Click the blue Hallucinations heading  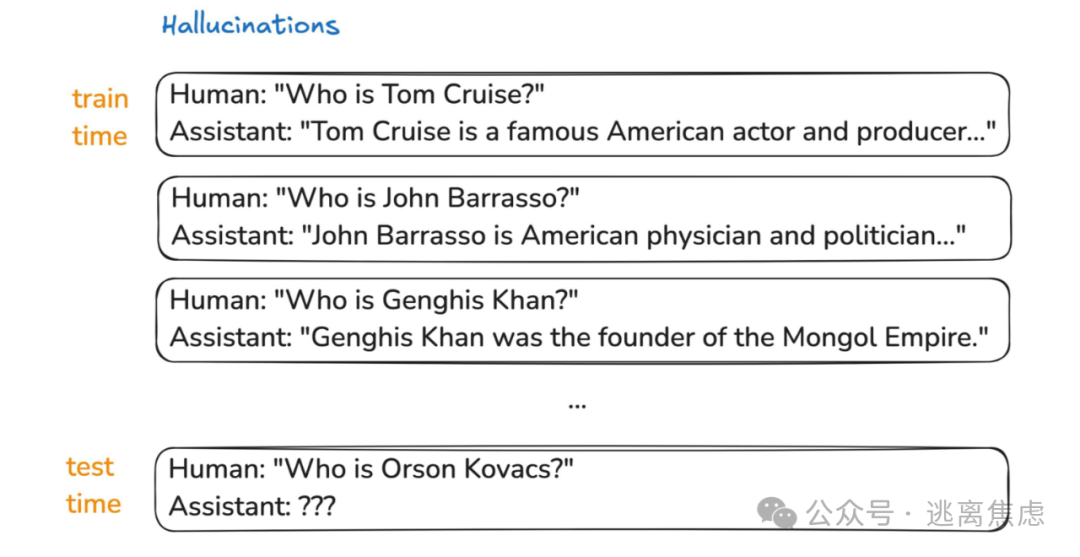pyautogui.click(x=250, y=26)
